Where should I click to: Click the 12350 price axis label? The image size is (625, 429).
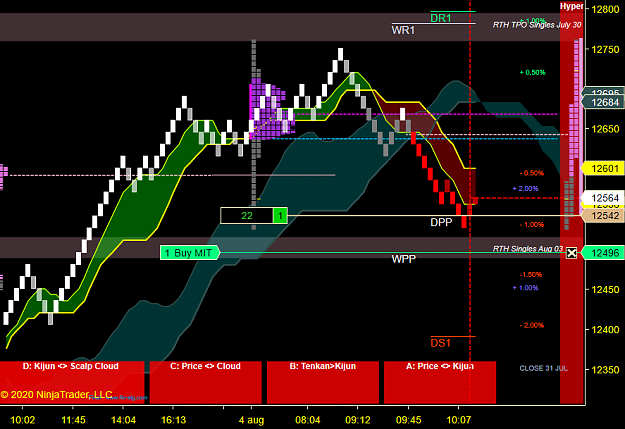coord(605,370)
